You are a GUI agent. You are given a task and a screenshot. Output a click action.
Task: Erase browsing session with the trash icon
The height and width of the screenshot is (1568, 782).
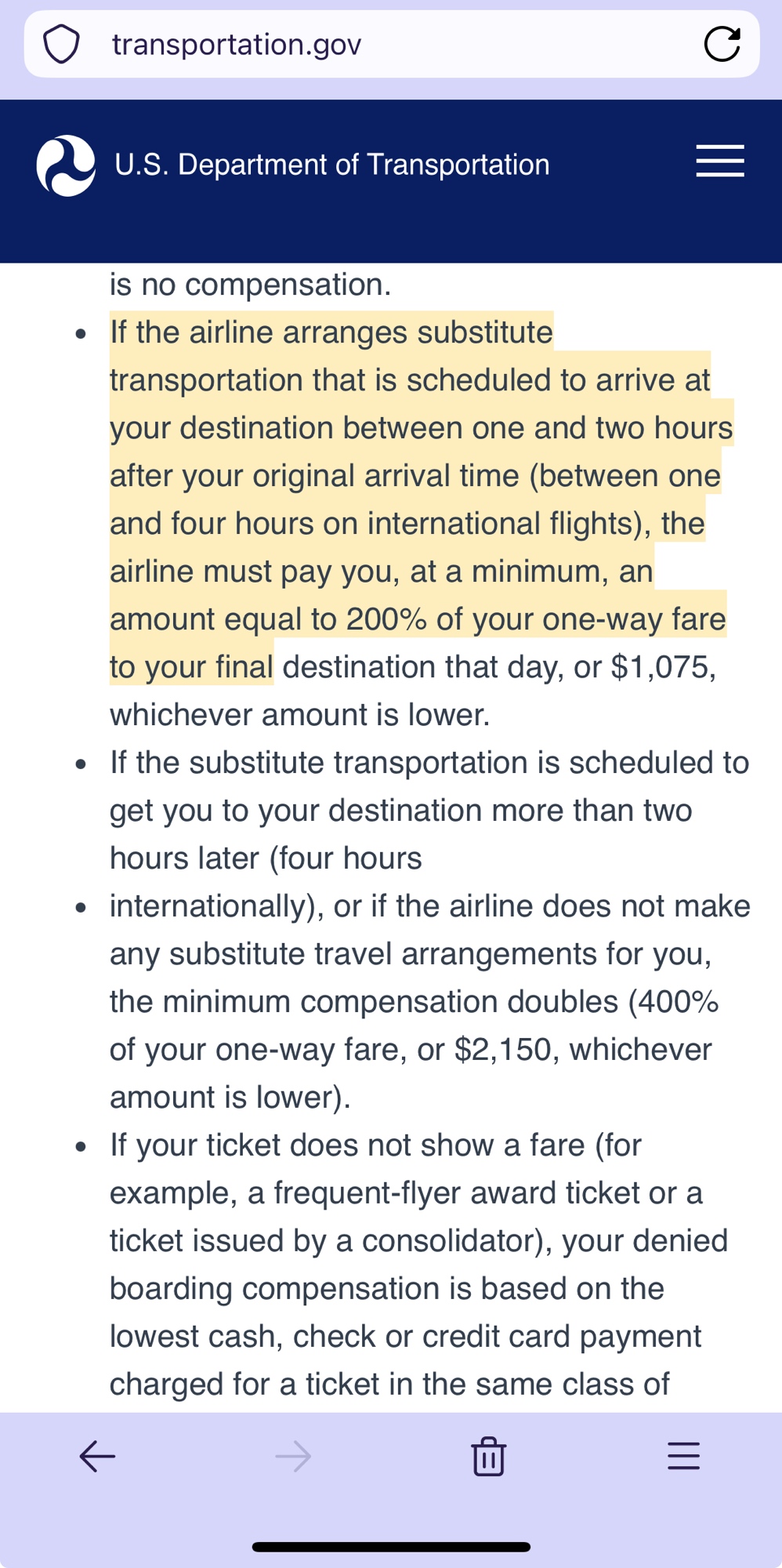pos(488,1457)
